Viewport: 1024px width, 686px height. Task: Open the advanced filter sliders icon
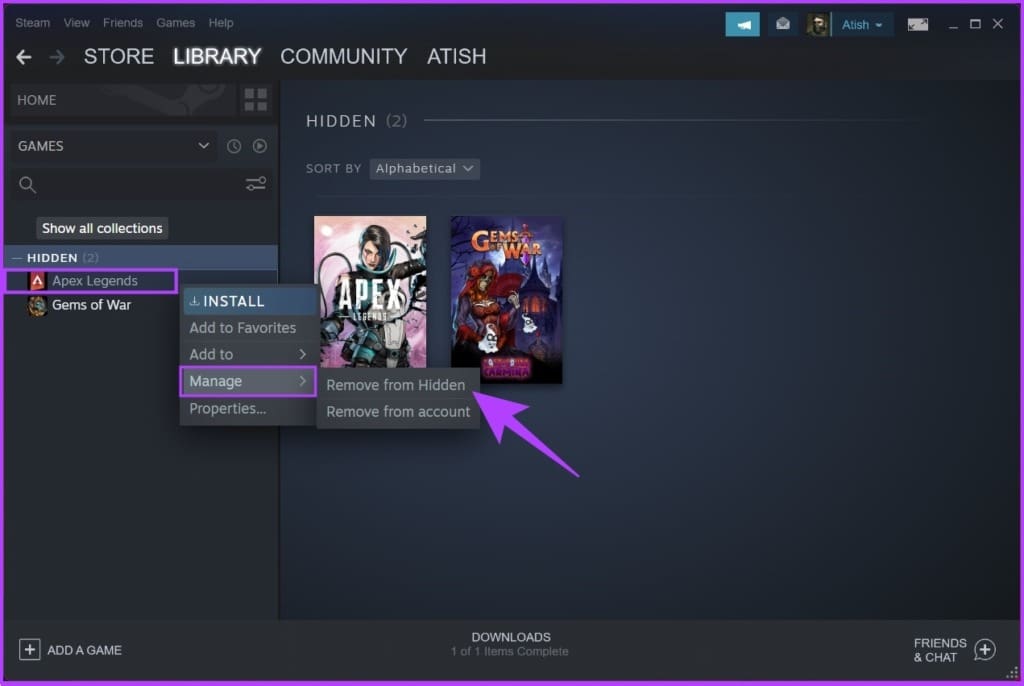[255, 184]
